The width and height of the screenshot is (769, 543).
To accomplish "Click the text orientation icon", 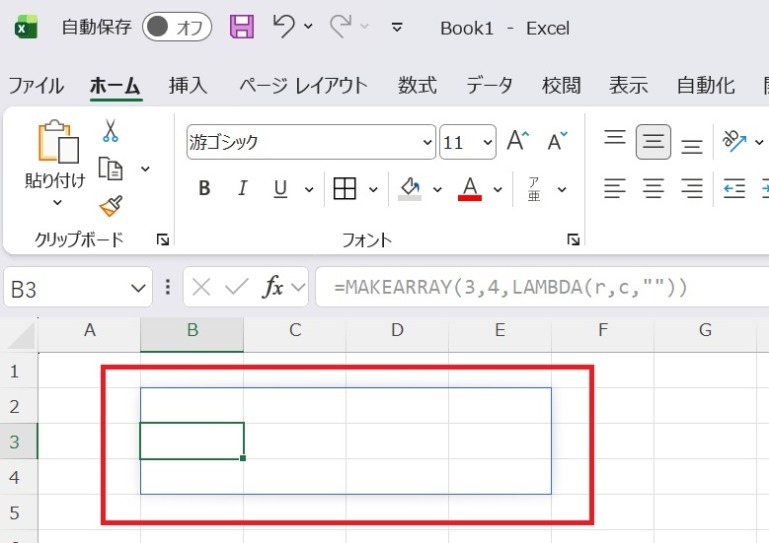I will click(734, 141).
